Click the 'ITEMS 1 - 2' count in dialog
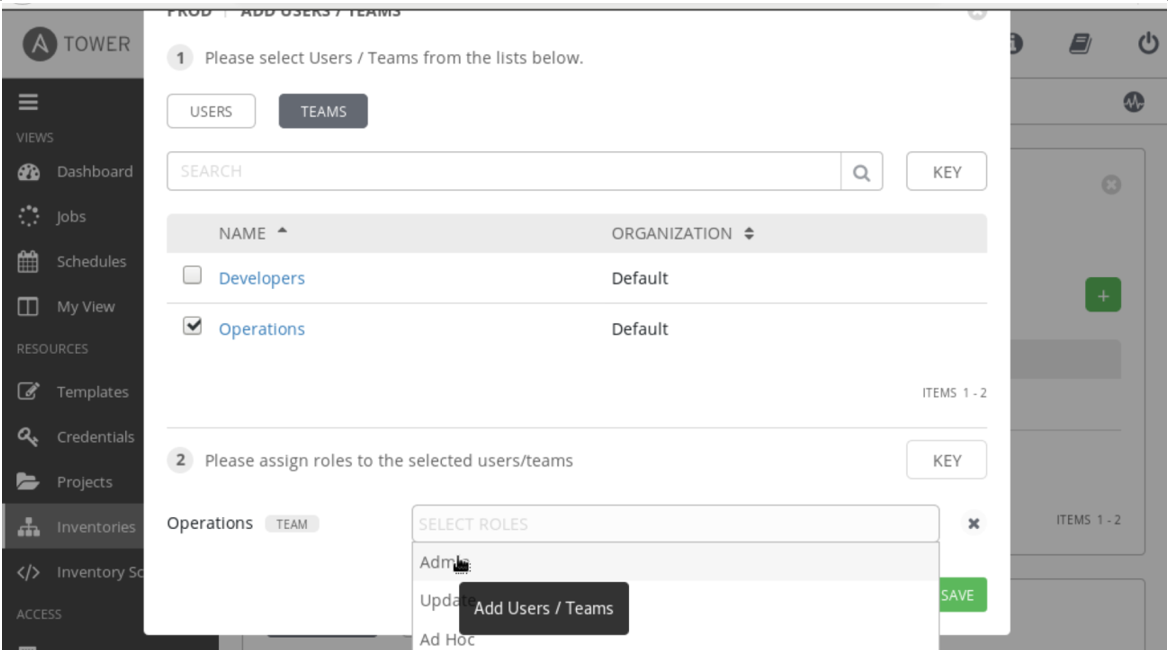 954,392
